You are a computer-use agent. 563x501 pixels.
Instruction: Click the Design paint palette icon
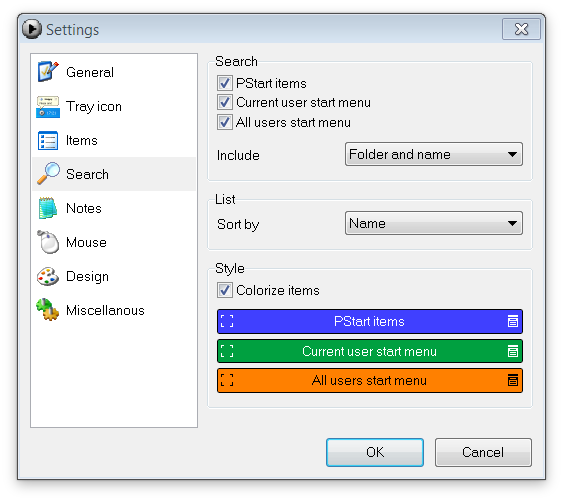[x=48, y=276]
